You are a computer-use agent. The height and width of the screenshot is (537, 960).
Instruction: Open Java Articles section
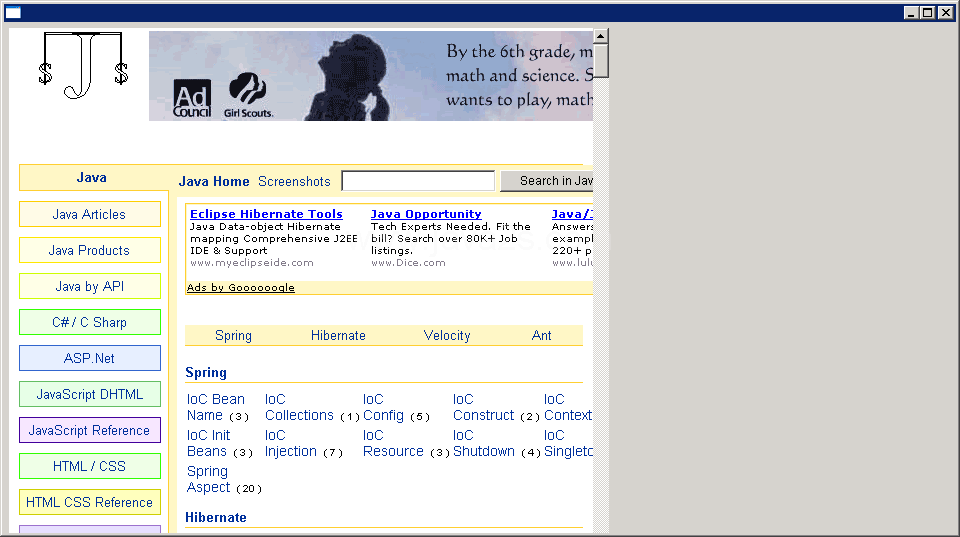(x=89, y=214)
